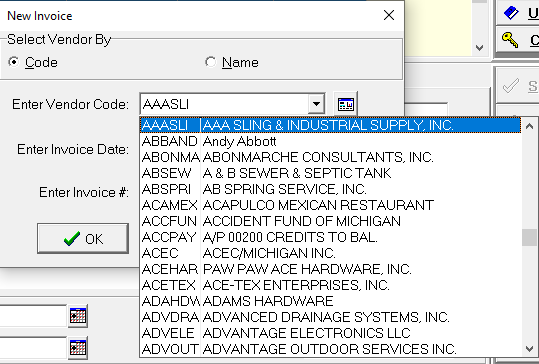Open the upper calendar date picker icon
The height and width of the screenshot is (364, 539).
coord(78,316)
